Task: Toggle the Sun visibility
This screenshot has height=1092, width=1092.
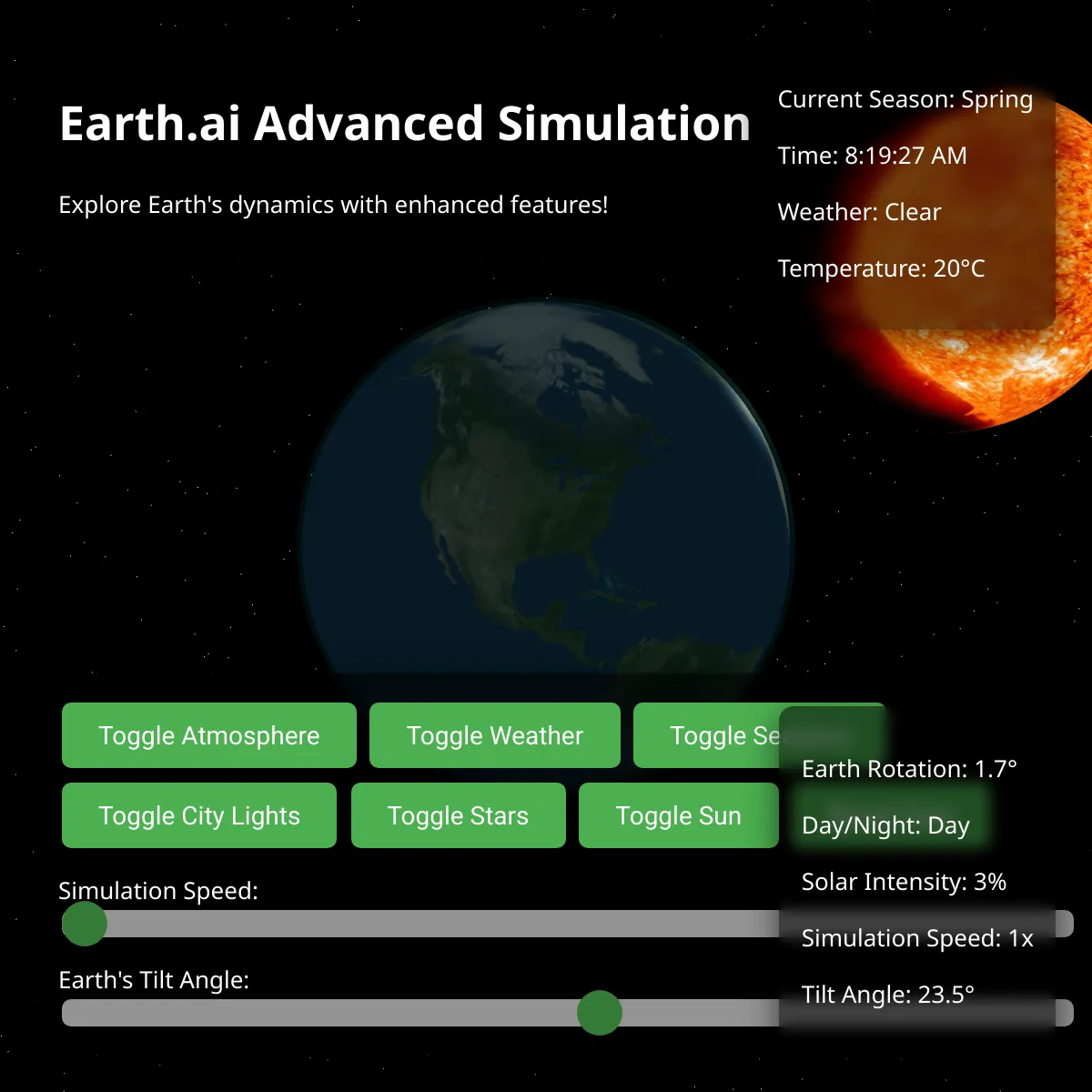Action: point(678,815)
